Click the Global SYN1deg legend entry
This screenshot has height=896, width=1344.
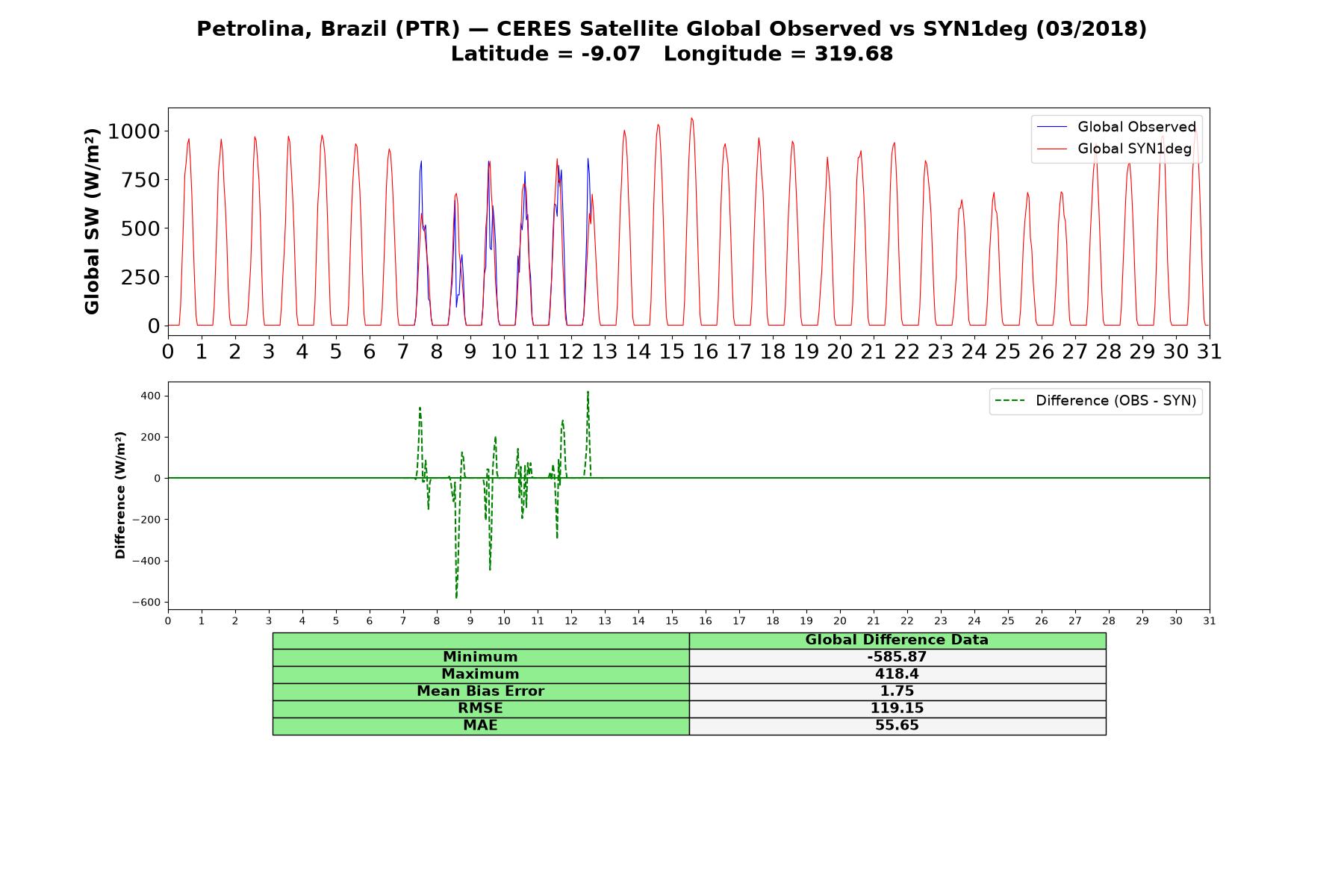[x=1114, y=149]
